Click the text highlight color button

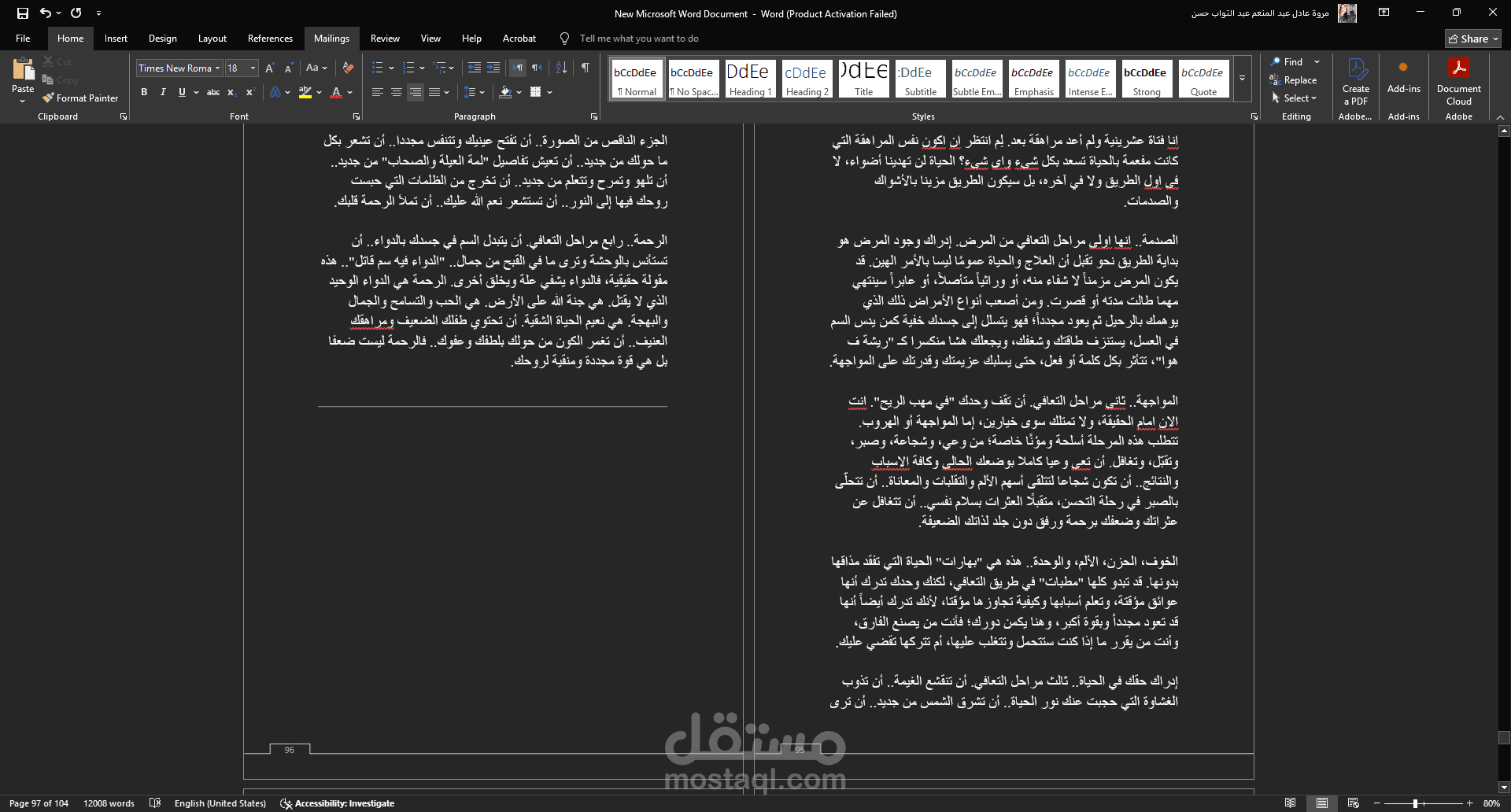[305, 92]
